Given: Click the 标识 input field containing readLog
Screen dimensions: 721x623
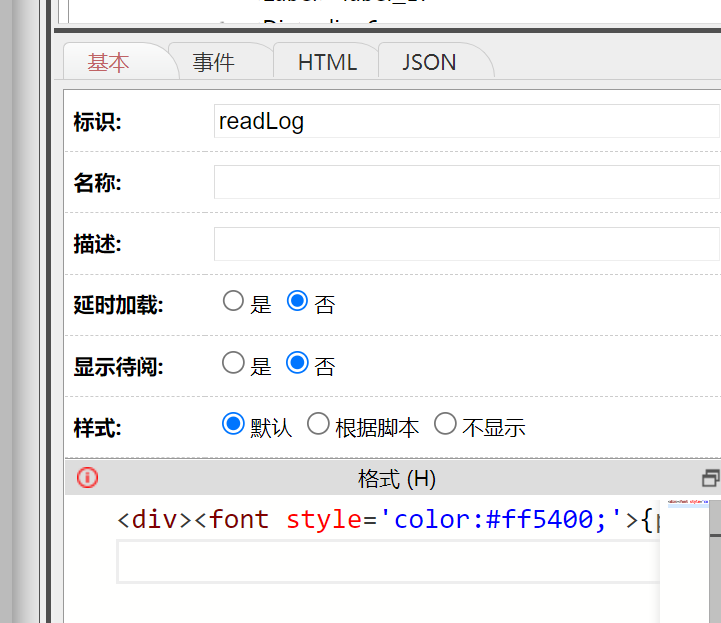Looking at the screenshot, I should [x=466, y=121].
